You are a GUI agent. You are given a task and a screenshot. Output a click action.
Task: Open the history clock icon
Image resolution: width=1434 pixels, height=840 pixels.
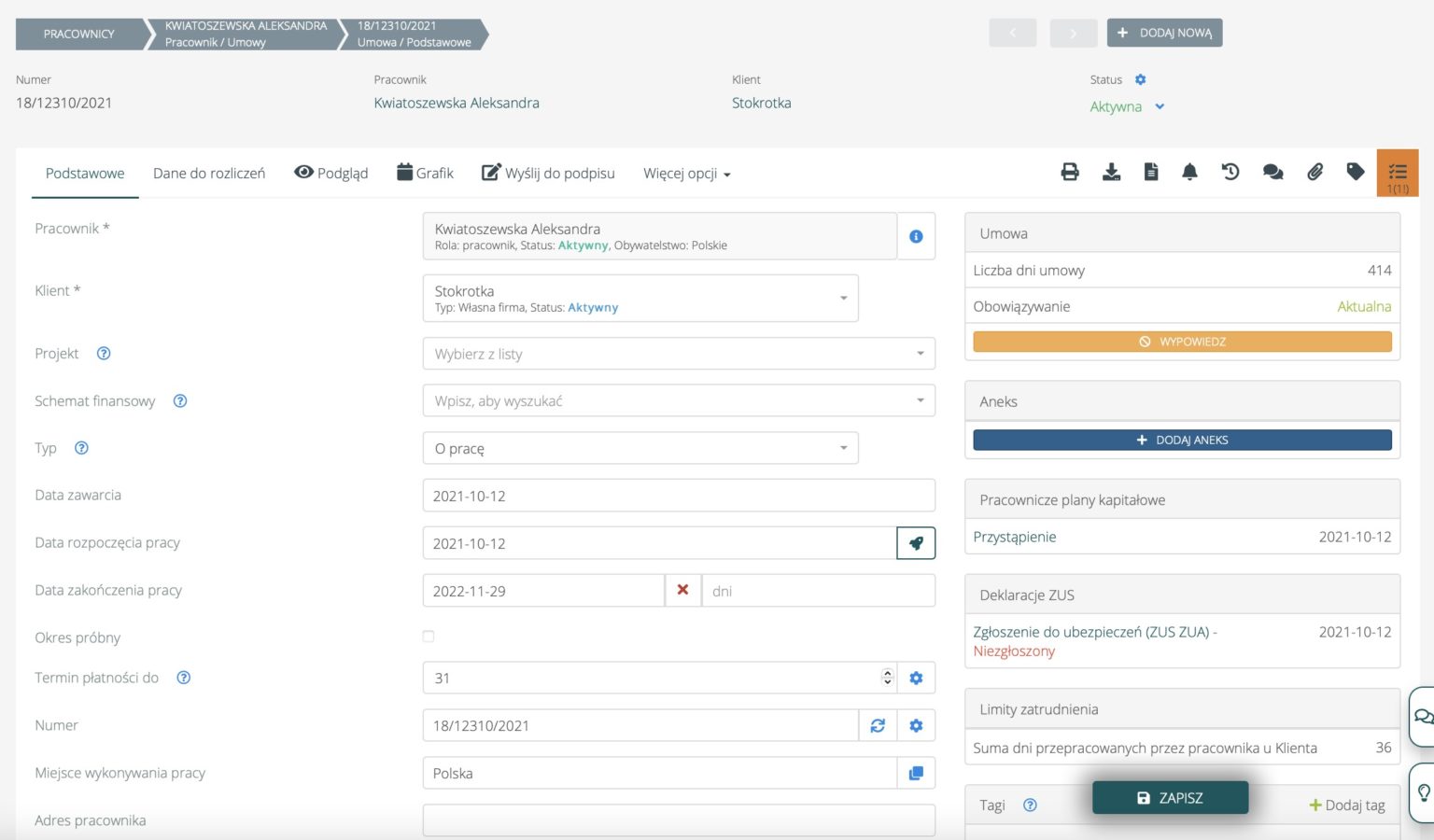[1230, 172]
